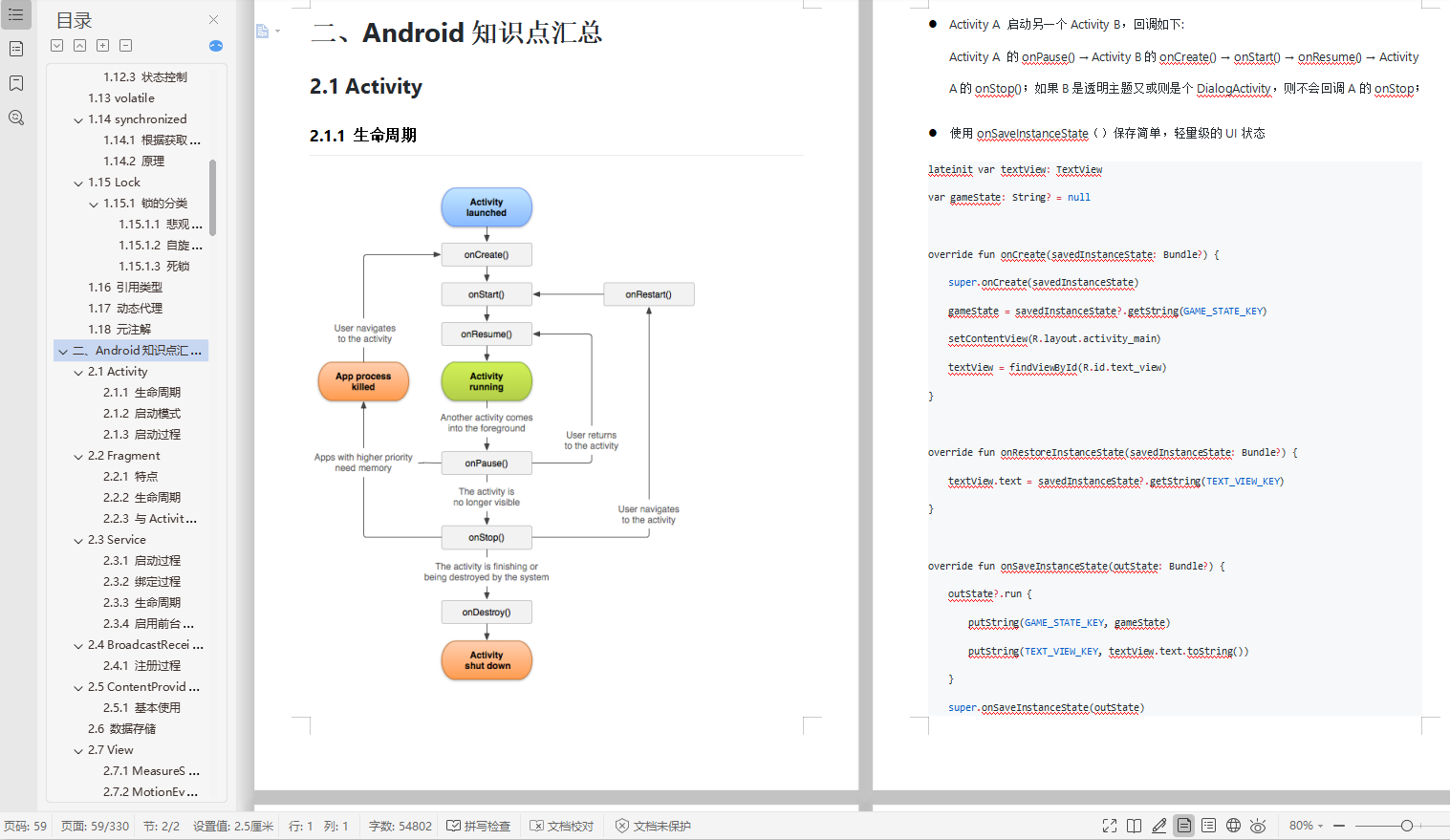Collapse the 2.1 Activity node
Screen dimensions: 1450x840
[78, 373]
